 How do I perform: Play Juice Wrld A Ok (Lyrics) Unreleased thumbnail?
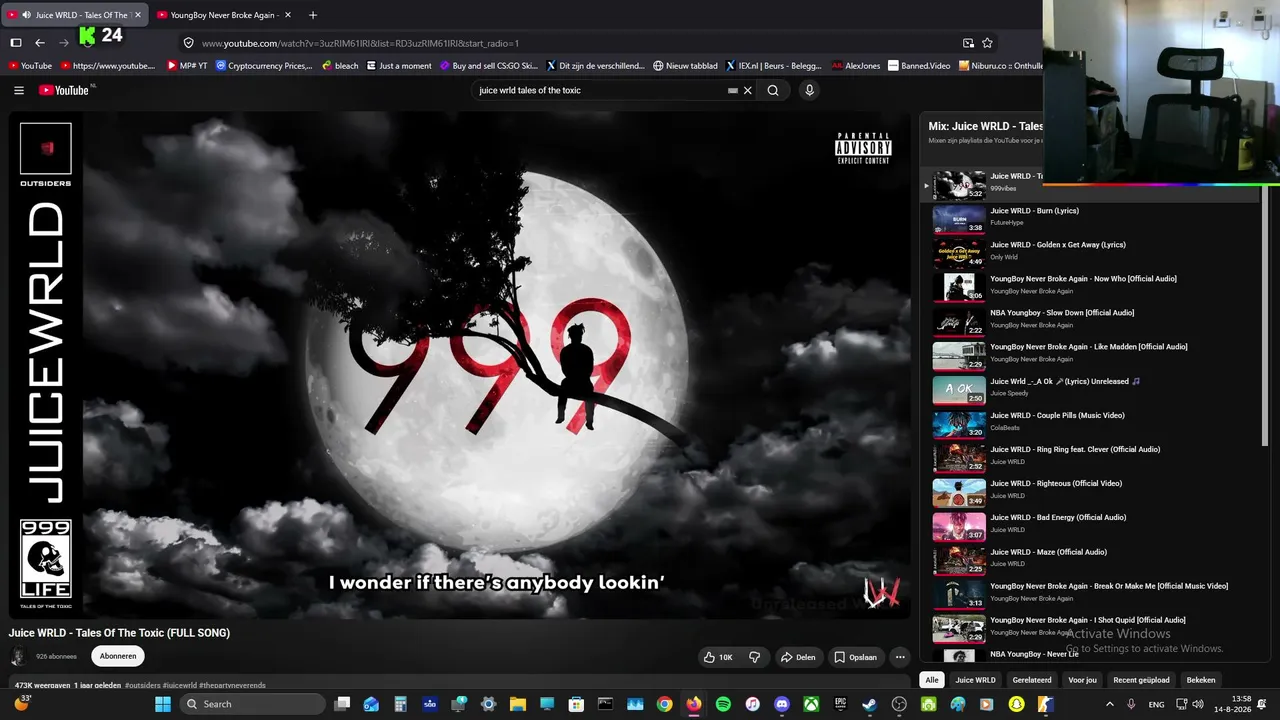tap(959, 389)
